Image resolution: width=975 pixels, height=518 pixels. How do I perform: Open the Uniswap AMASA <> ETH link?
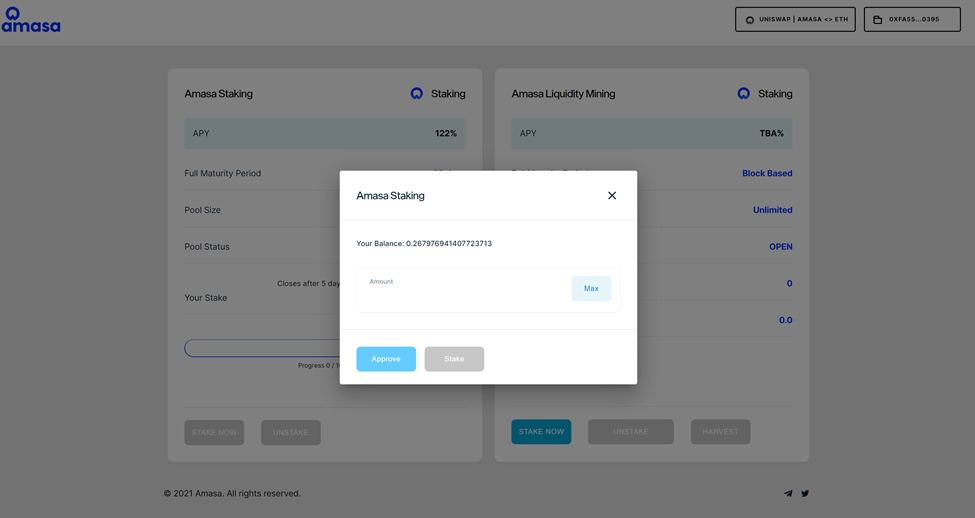click(795, 19)
